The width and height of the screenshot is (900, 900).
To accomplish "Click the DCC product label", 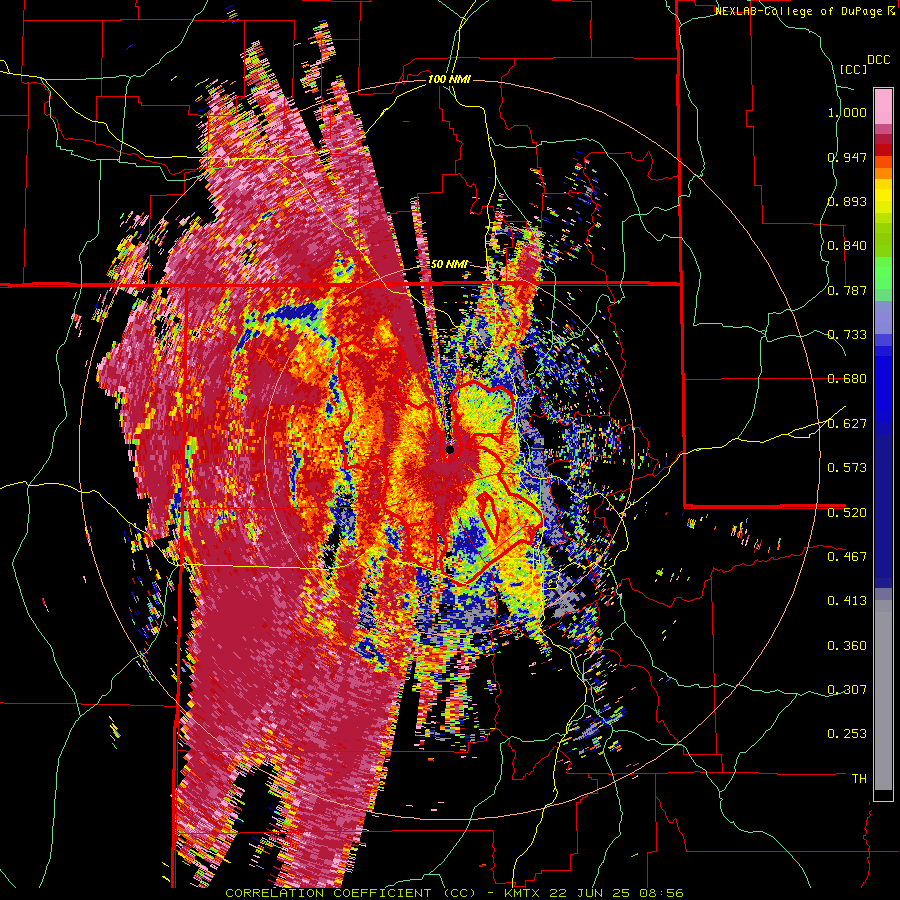I will pyautogui.click(x=878, y=60).
